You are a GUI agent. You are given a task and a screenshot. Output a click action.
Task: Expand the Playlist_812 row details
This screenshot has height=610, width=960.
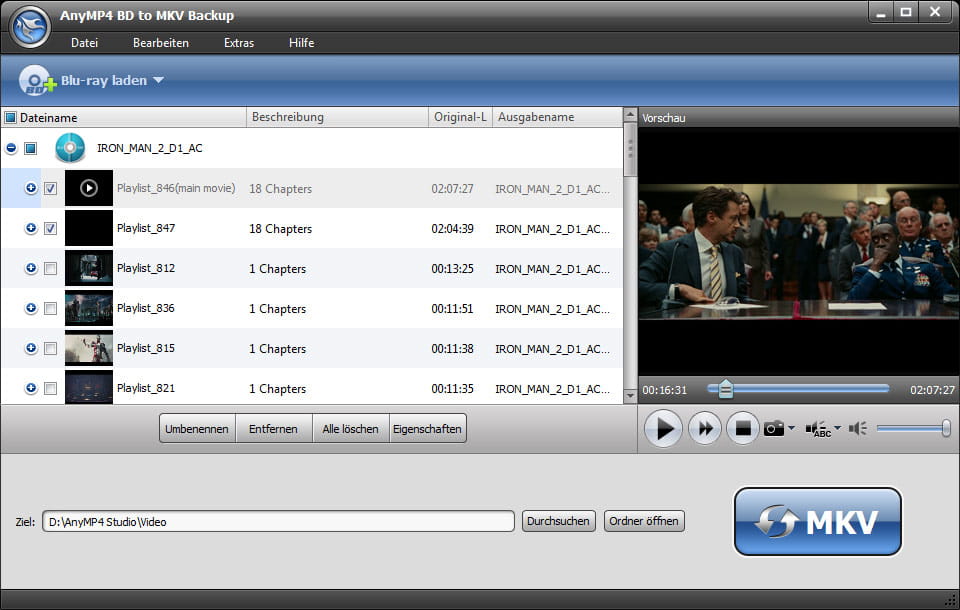tap(31, 268)
